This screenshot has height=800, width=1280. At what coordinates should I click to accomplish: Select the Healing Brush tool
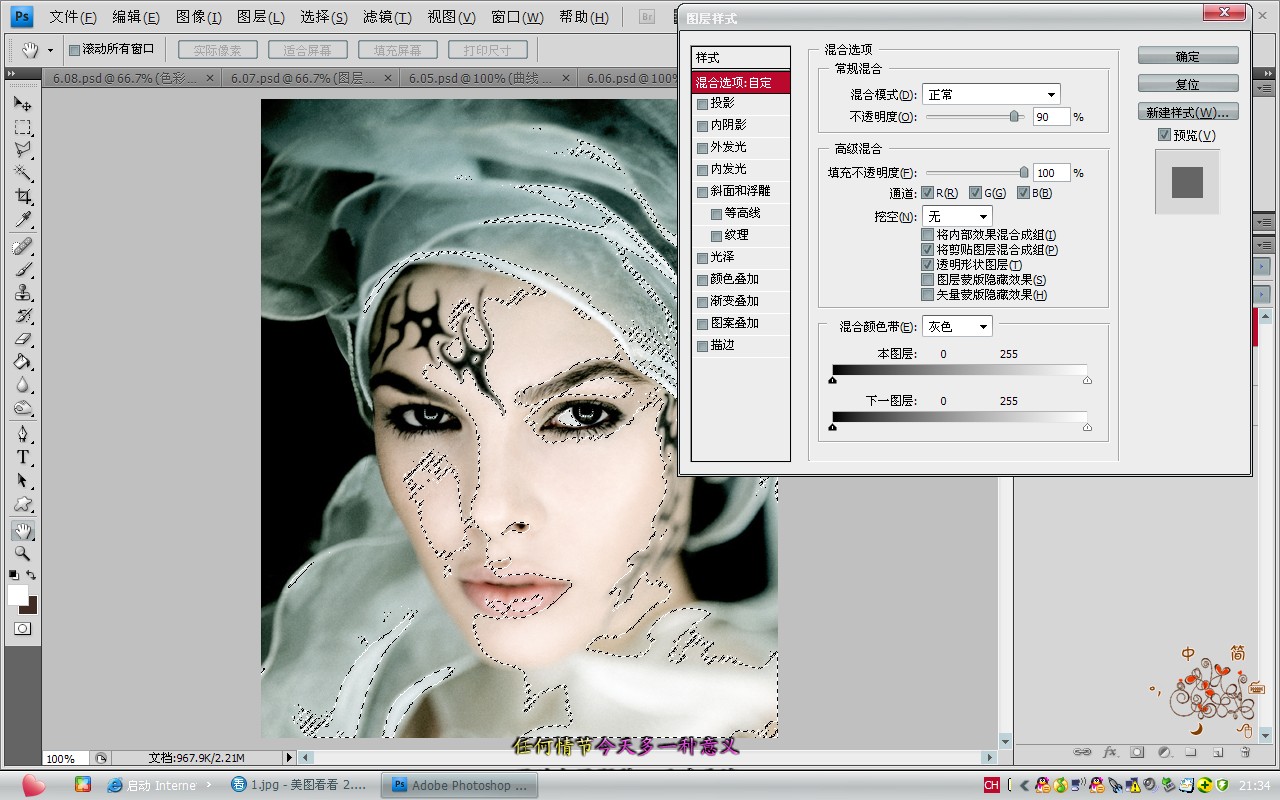(22, 246)
